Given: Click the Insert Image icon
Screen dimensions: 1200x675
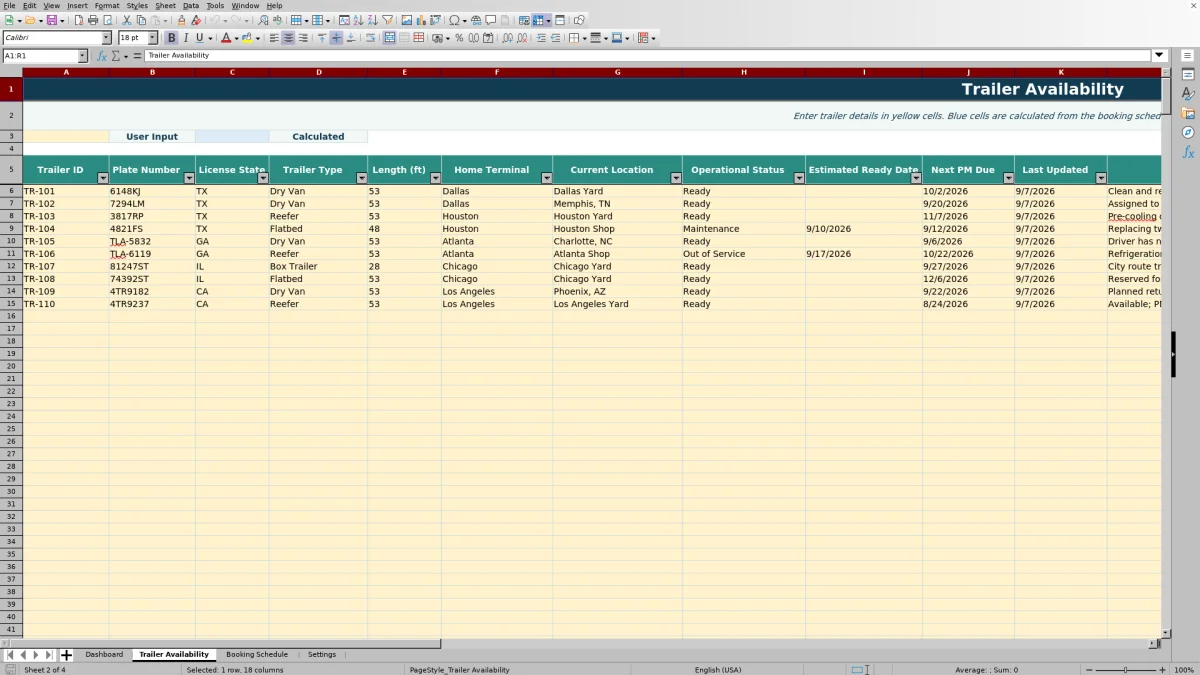Looking at the screenshot, I should (406, 20).
